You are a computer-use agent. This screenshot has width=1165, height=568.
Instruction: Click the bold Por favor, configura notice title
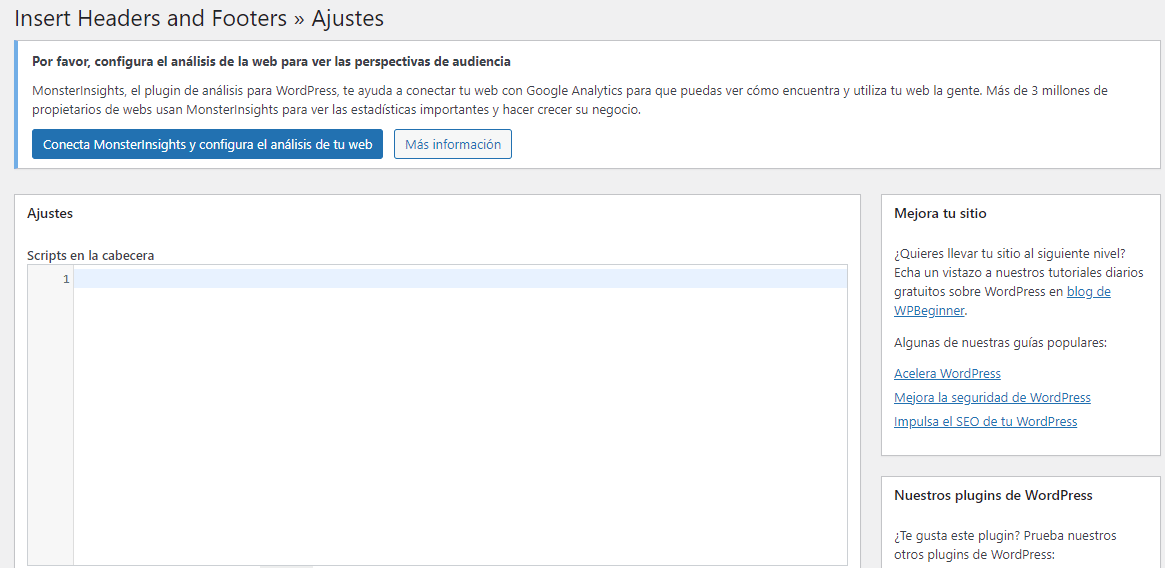coord(271,61)
